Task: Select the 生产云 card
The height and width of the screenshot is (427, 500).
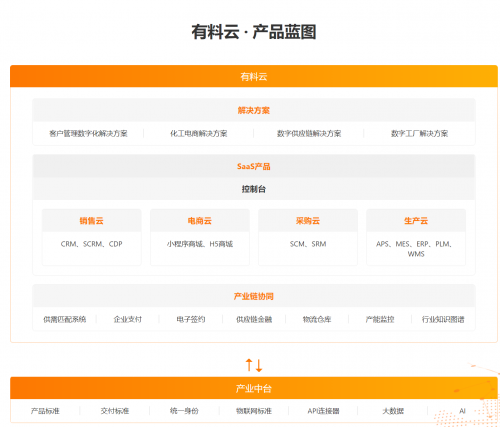Action: click(x=416, y=237)
